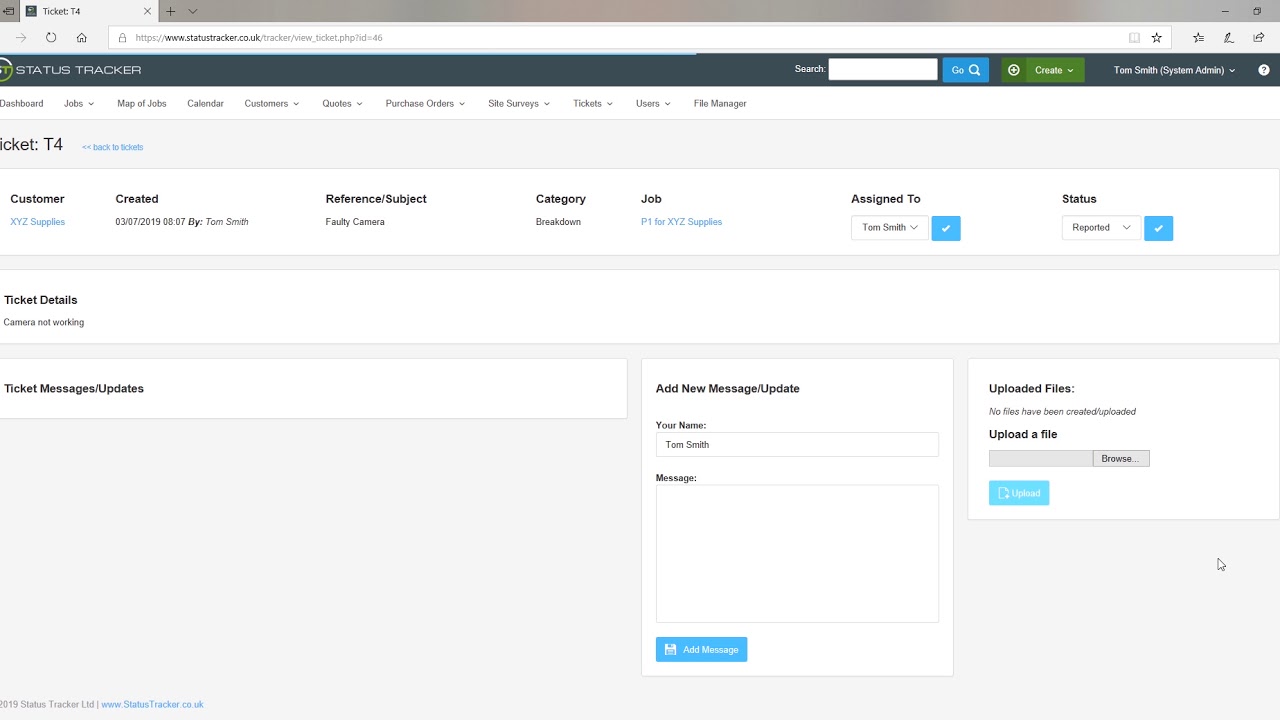Select the Ticket: T4 browser tab
This screenshot has width=1280, height=720.
coord(88,11)
